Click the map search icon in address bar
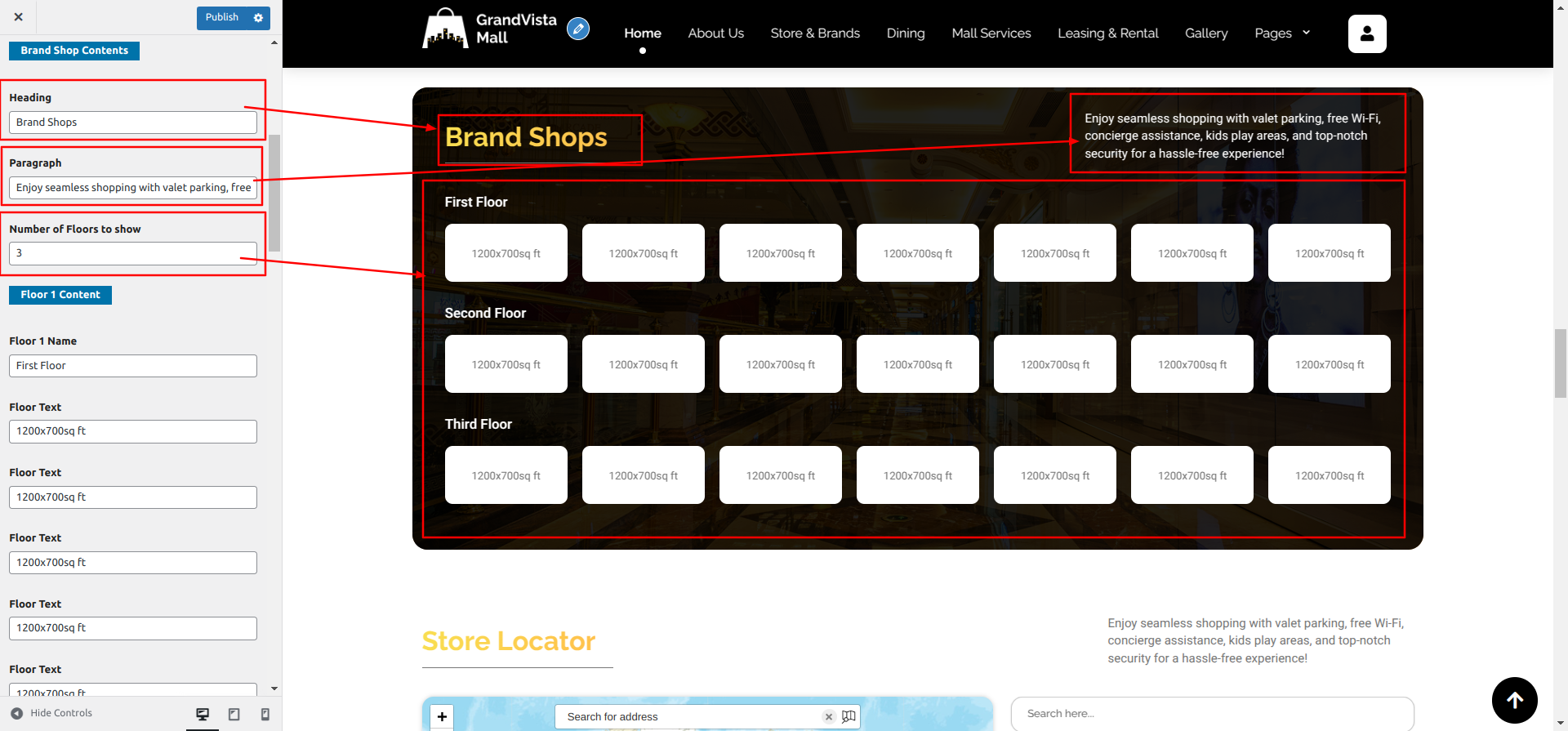Screen dimensions: 1568x731 point(849,717)
